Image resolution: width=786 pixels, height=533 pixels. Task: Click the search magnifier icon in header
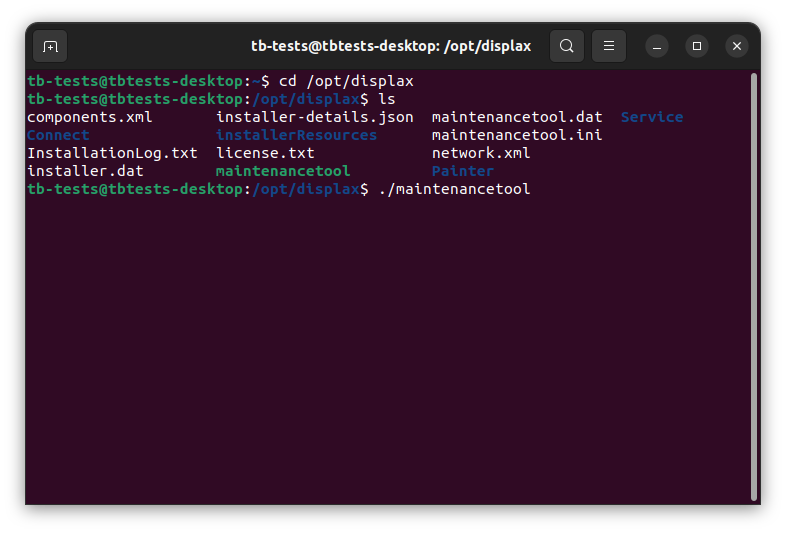567,46
